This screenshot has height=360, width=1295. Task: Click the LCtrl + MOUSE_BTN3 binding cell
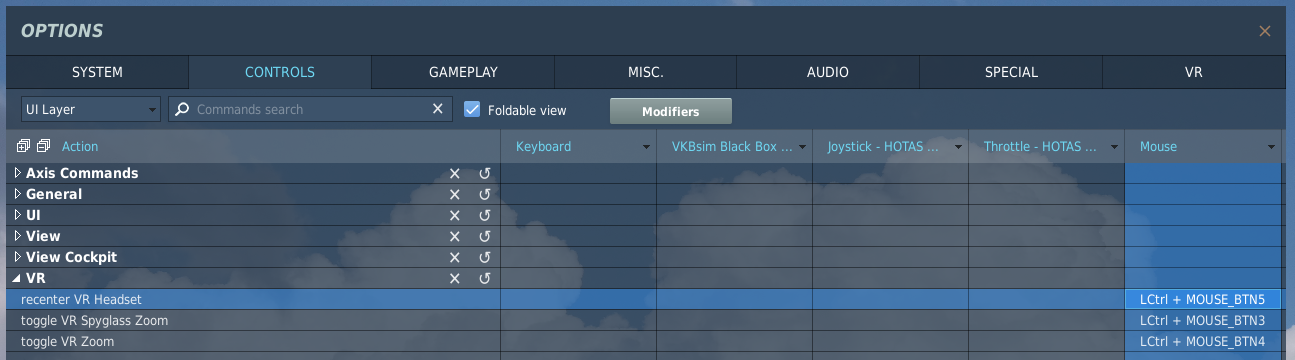1203,320
